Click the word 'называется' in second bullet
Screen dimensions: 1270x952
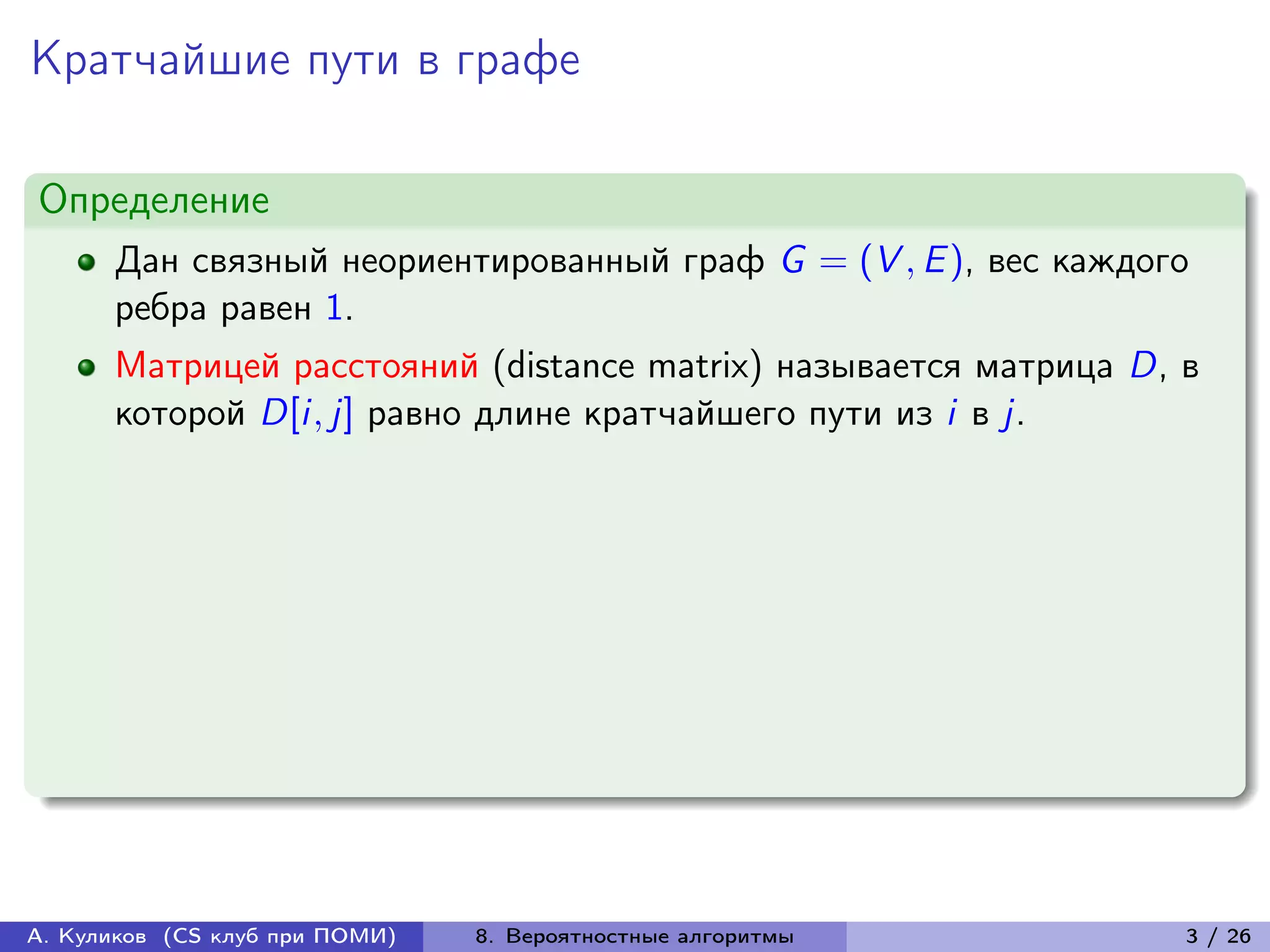pyautogui.click(x=868, y=367)
